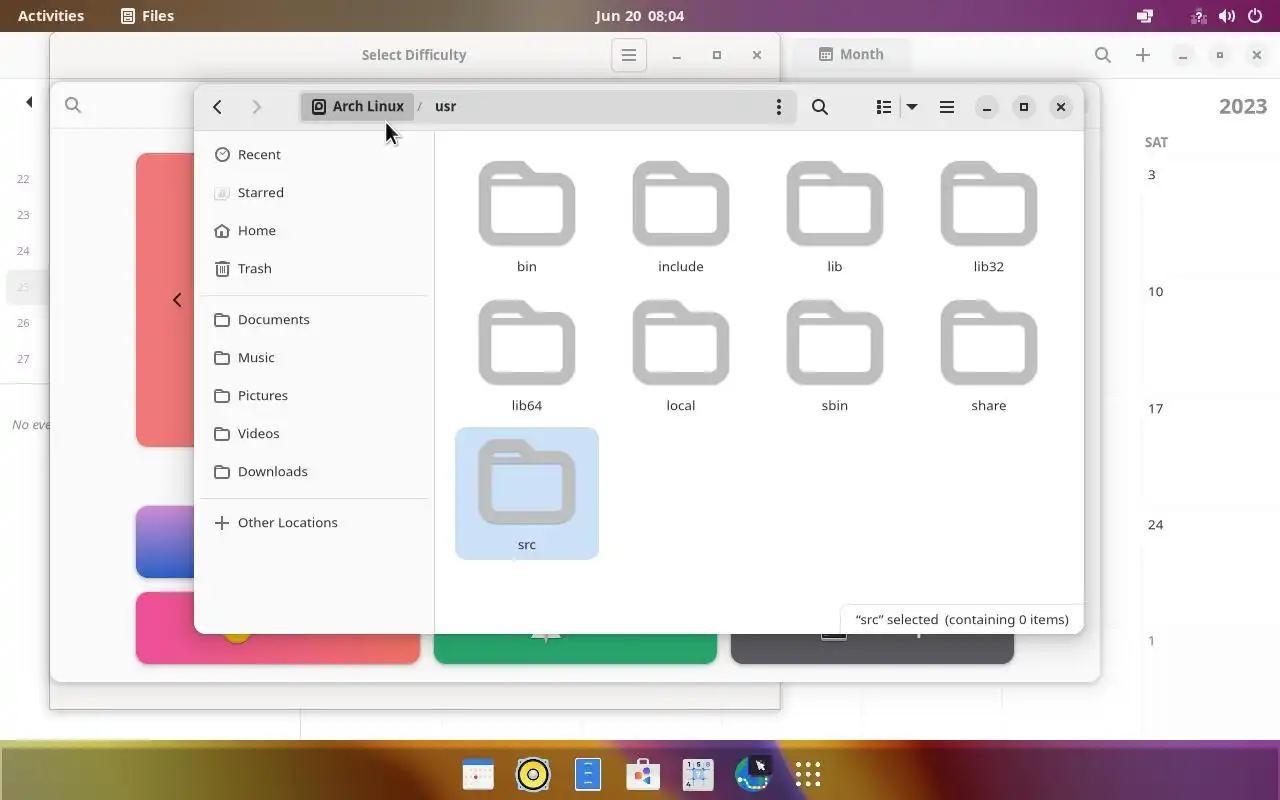The height and width of the screenshot is (800, 1280).
Task: Add a new Calendar event
Action: pos(1142,55)
